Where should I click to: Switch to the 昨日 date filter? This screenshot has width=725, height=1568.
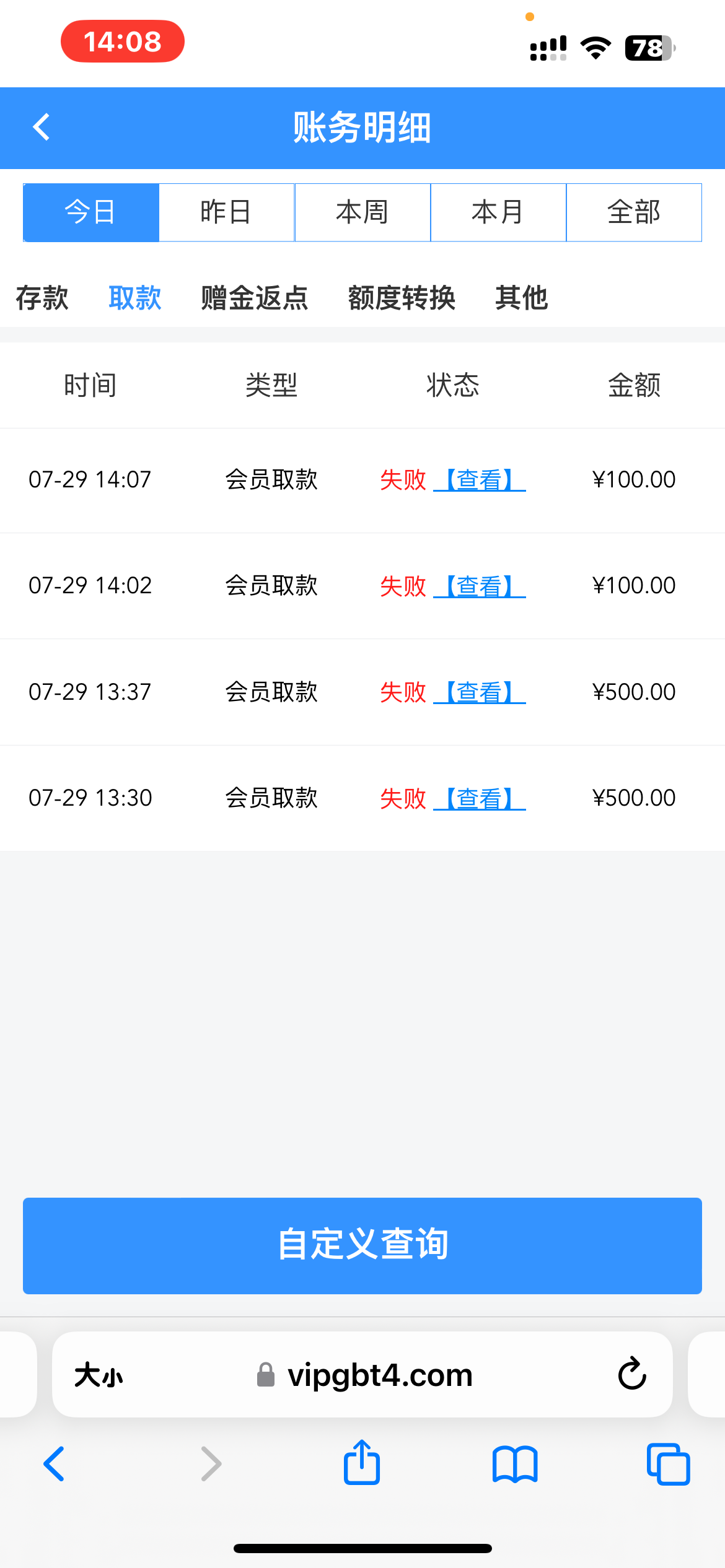pyautogui.click(x=227, y=212)
